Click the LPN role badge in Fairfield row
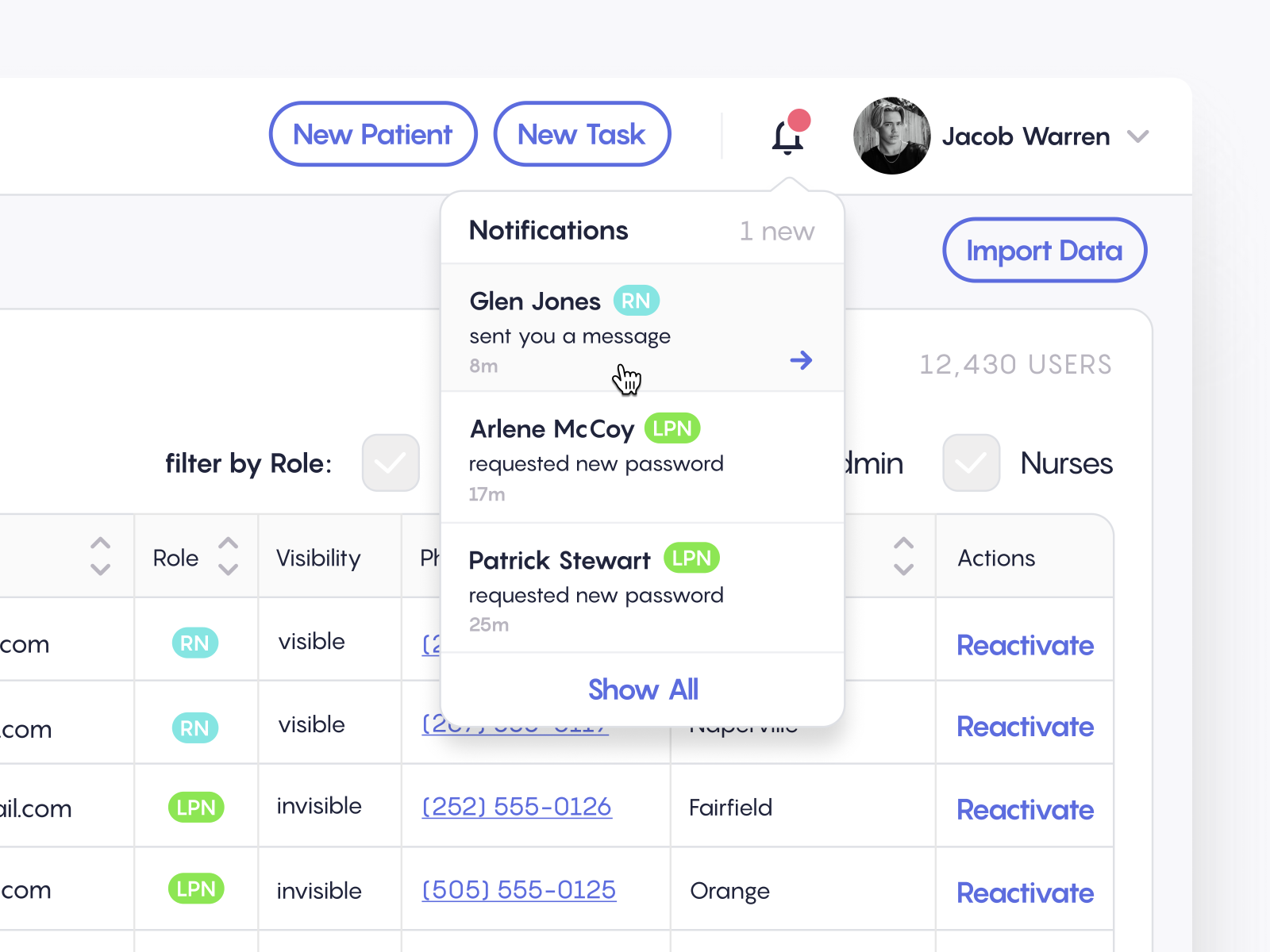Viewport: 1270px width, 952px height. pyautogui.click(x=196, y=808)
